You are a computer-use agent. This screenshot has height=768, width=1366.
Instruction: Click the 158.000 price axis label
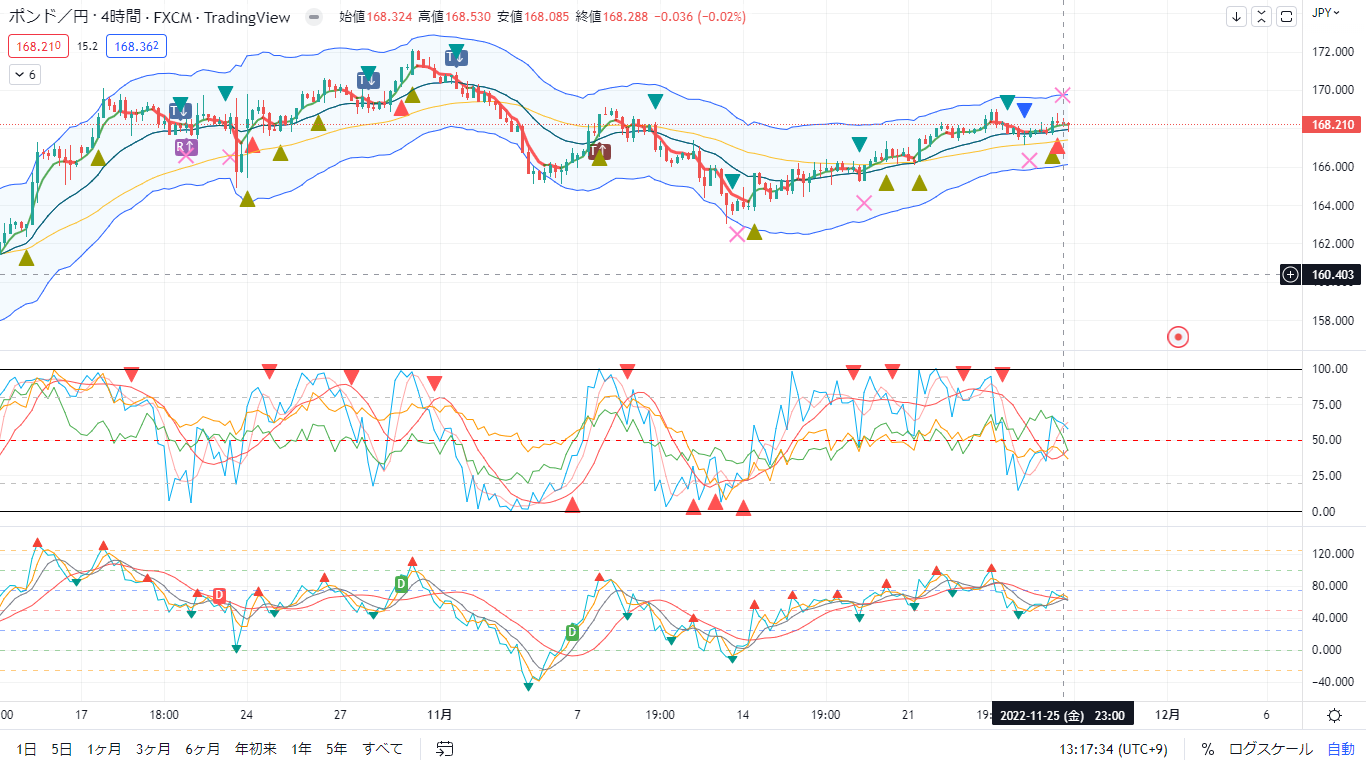click(1332, 321)
